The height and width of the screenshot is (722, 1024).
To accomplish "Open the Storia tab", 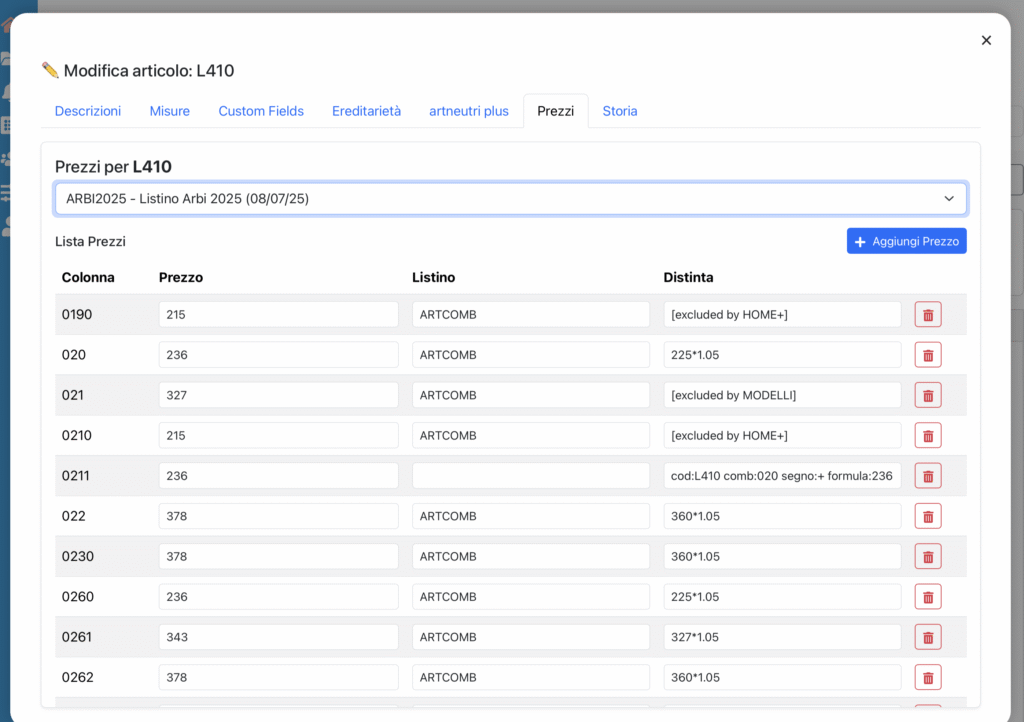I will [619, 111].
